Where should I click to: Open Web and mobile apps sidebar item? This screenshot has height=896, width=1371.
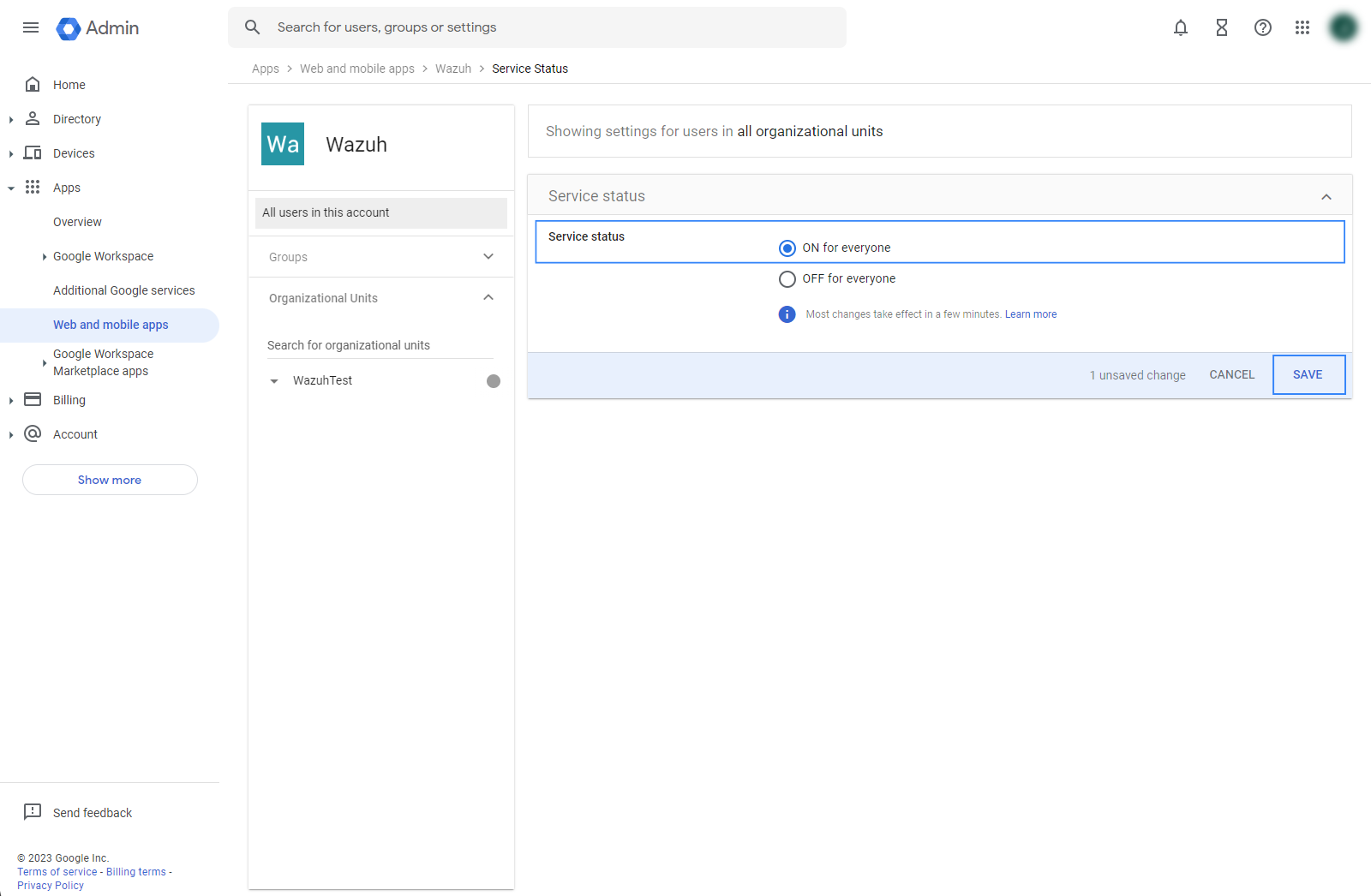coord(111,325)
